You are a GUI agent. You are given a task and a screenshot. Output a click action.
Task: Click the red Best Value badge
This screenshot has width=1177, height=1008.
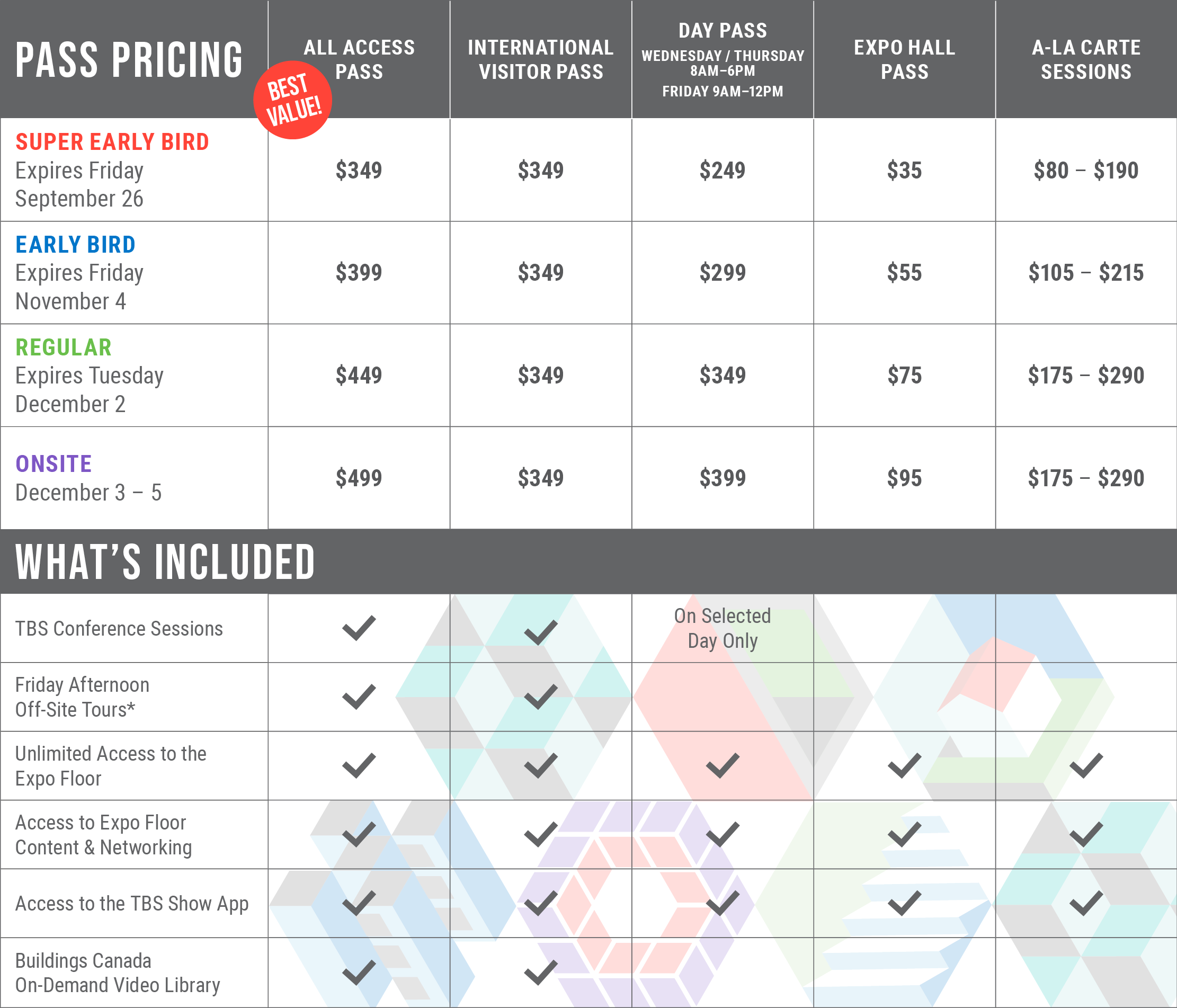click(x=292, y=100)
